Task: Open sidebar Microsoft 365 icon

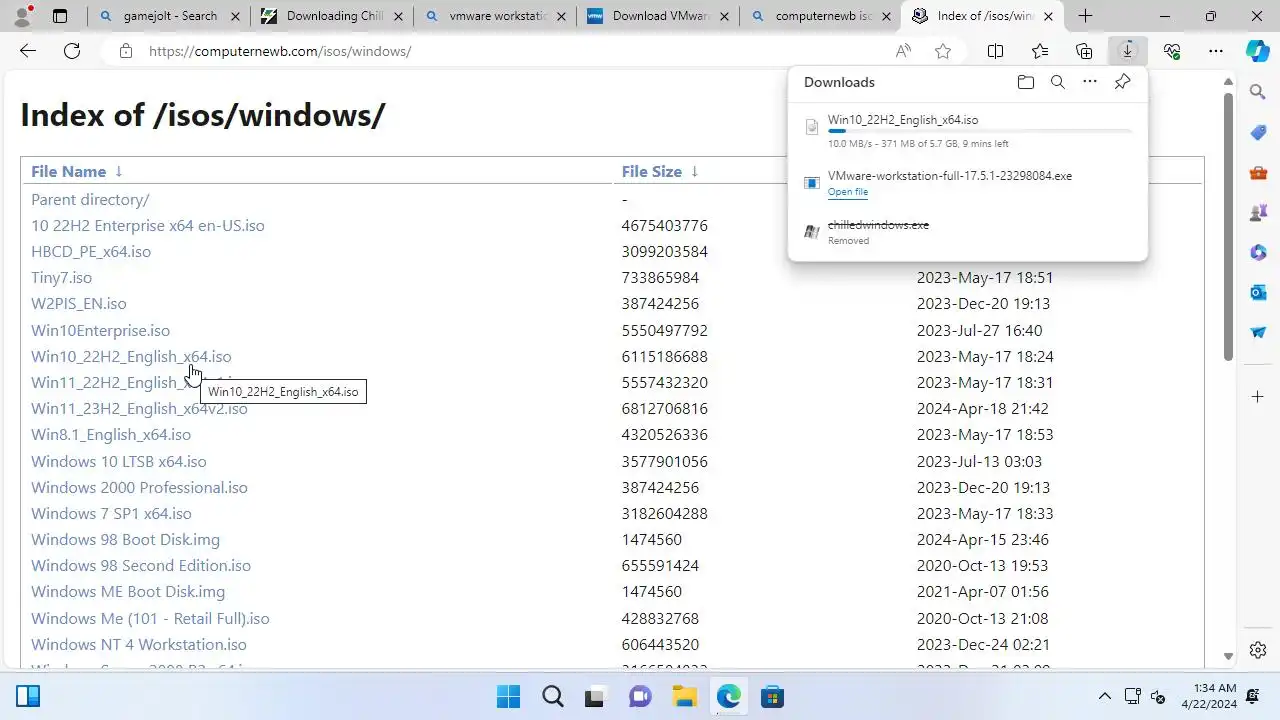Action: pos(1258,252)
